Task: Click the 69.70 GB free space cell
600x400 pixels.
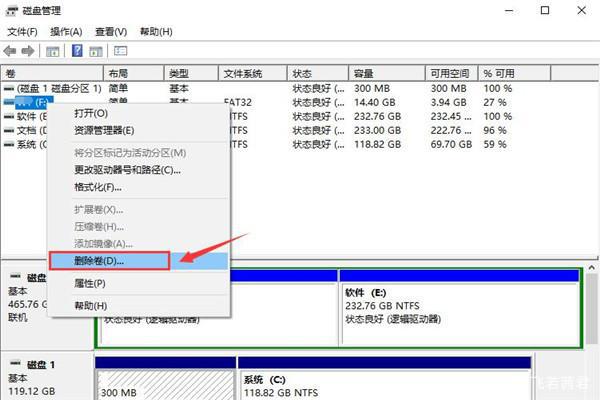Action: pos(451,145)
